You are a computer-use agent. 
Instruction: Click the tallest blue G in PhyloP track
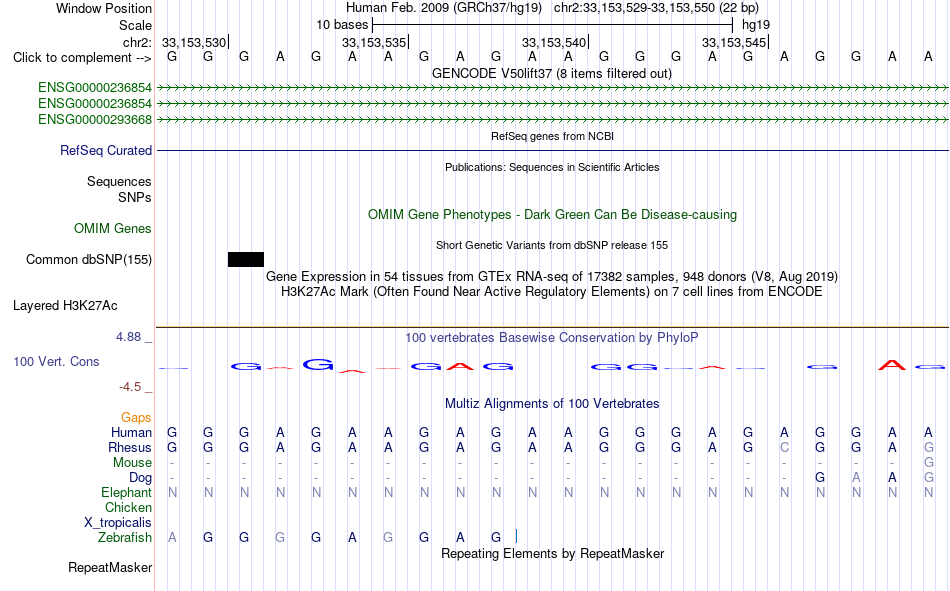(317, 364)
